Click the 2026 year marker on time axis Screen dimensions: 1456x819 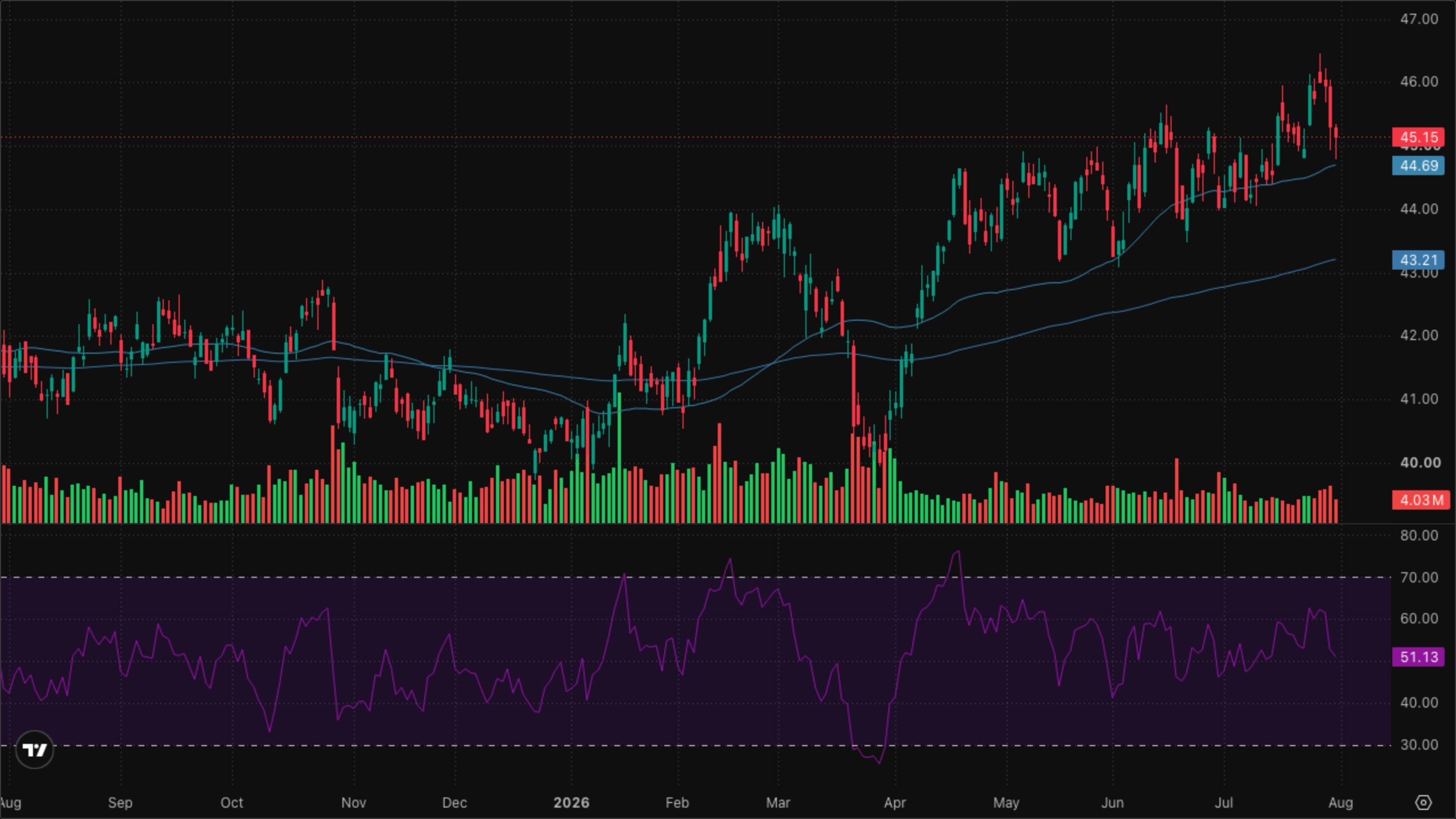coord(571,803)
